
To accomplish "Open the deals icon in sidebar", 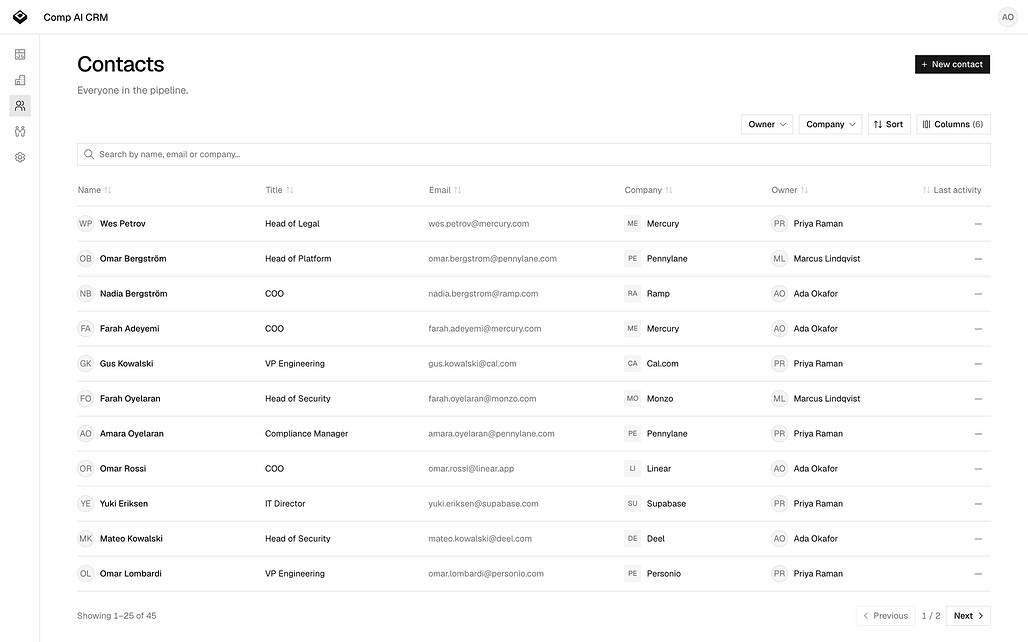I will (20, 132).
